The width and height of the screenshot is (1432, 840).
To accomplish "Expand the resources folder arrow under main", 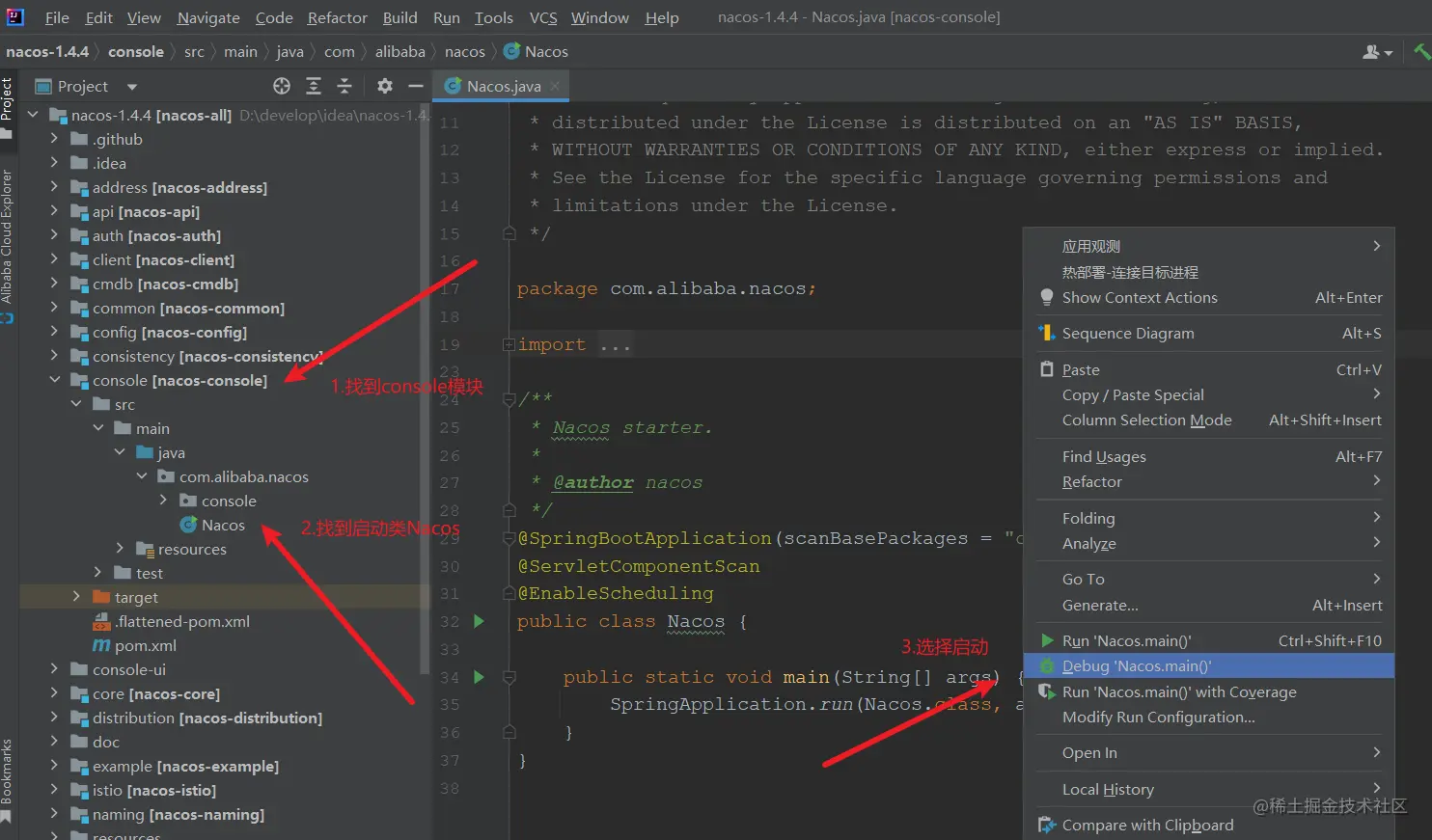I will tap(120, 549).
